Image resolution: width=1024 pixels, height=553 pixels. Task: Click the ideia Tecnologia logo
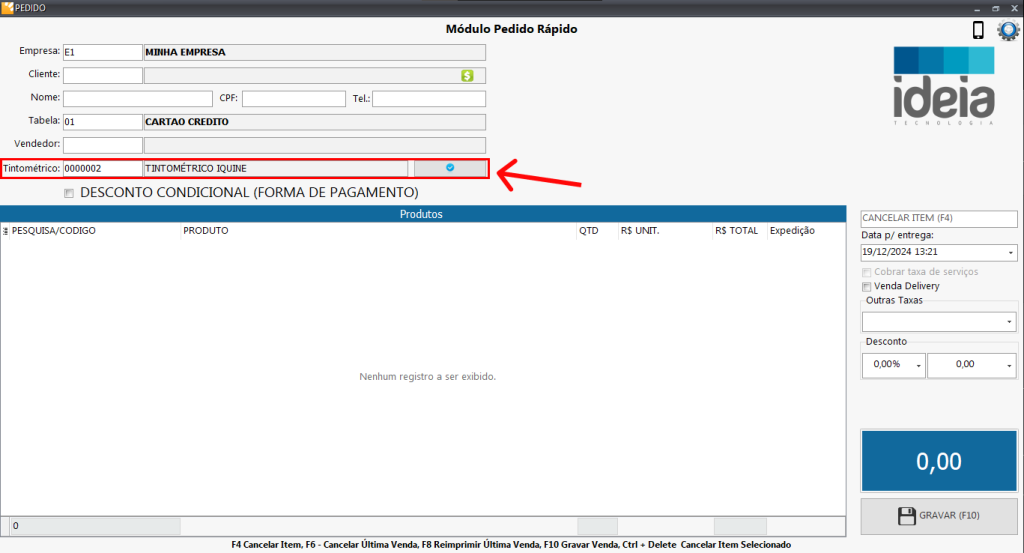944,85
